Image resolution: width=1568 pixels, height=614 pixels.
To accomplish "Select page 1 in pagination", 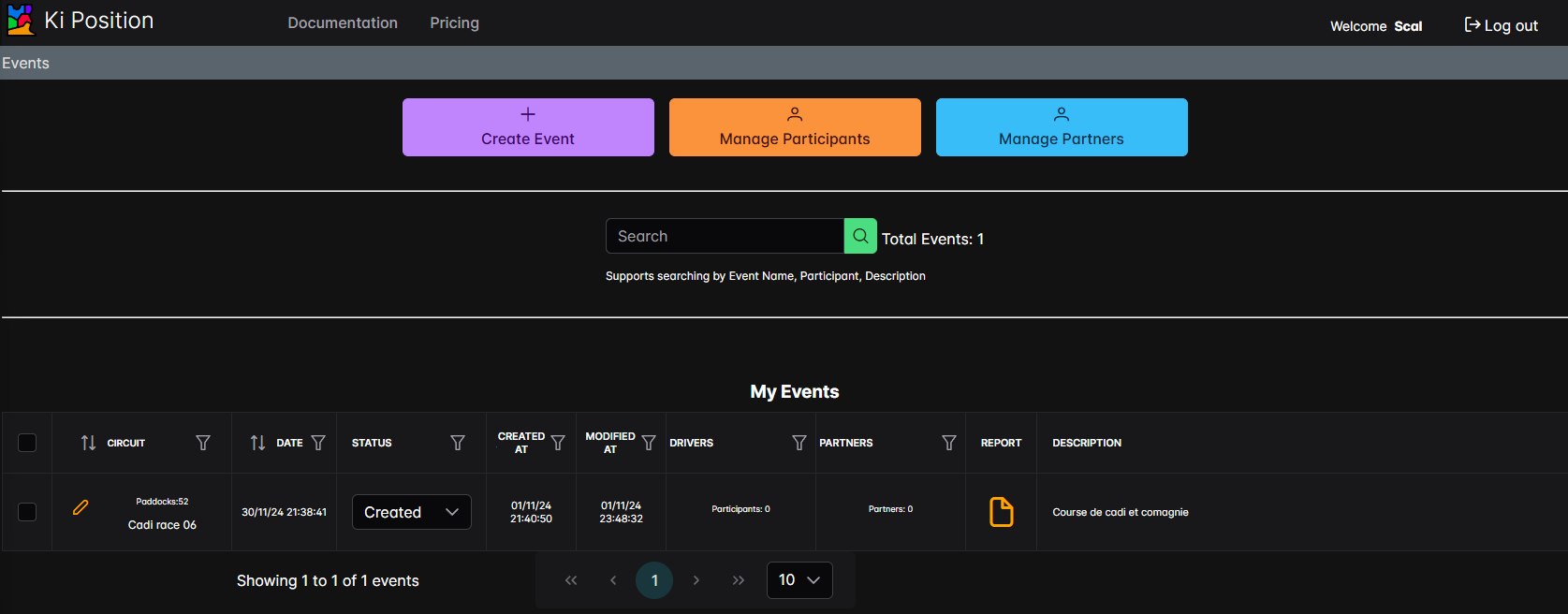I will (654, 580).
